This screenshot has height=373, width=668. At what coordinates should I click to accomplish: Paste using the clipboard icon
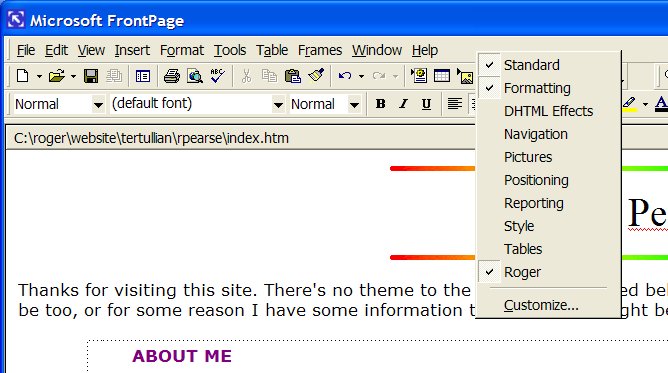pyautogui.click(x=293, y=76)
